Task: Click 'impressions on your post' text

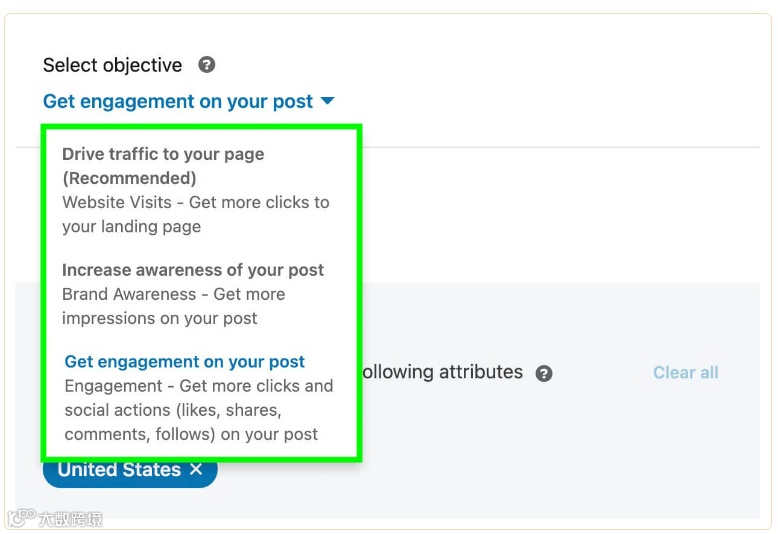Action: 160,318
